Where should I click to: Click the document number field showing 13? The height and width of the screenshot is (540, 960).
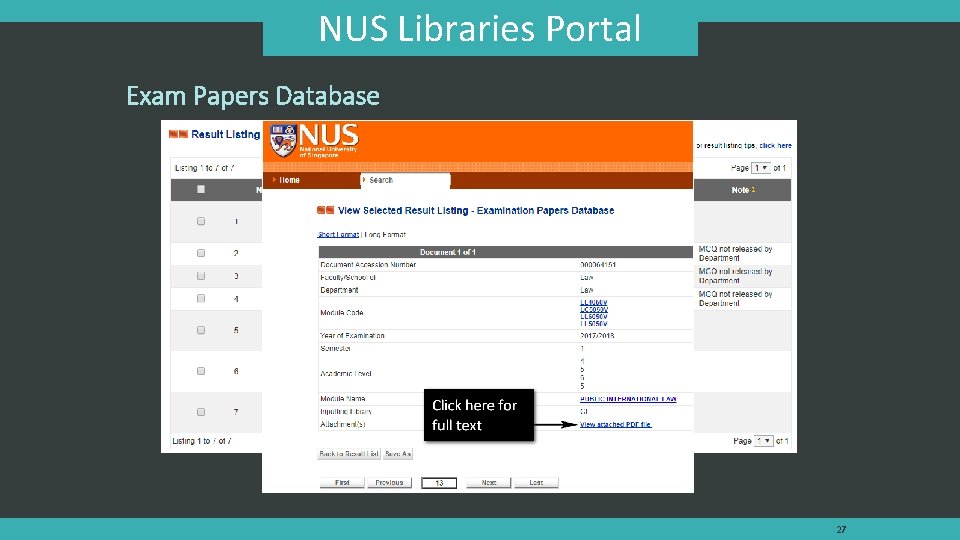[439, 483]
